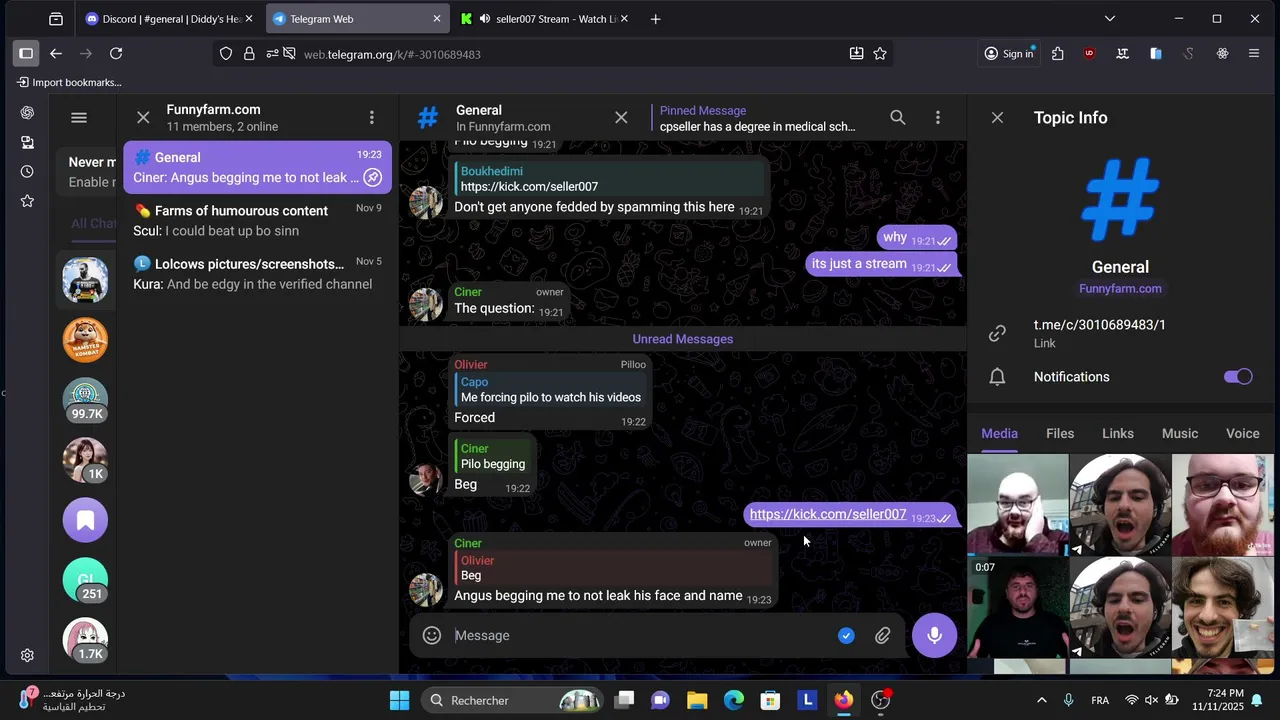Image resolution: width=1280 pixels, height=720 pixels.
Task: Open Farms of humourous content topic
Action: tap(258, 220)
